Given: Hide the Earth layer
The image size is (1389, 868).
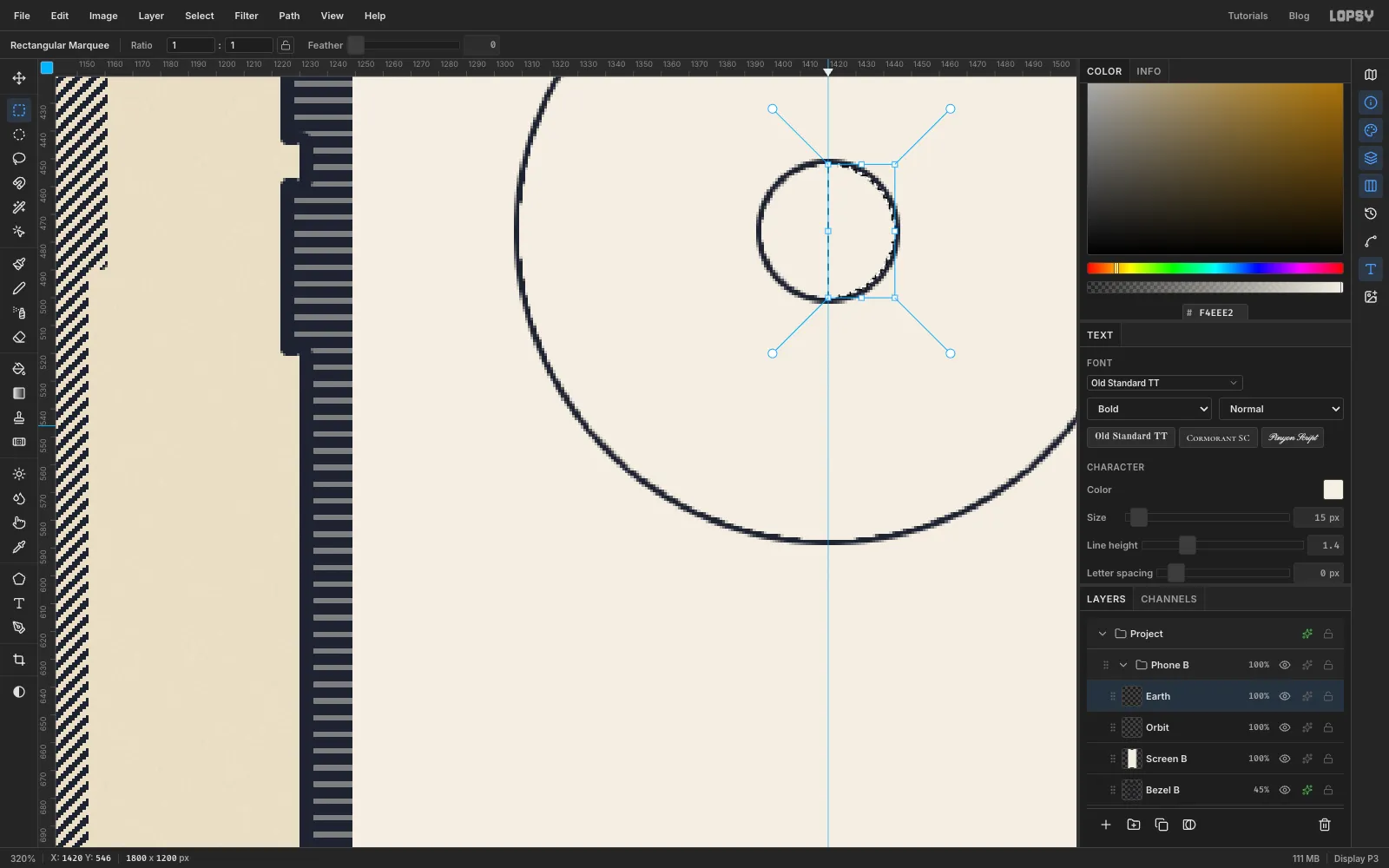Looking at the screenshot, I should 1285,696.
